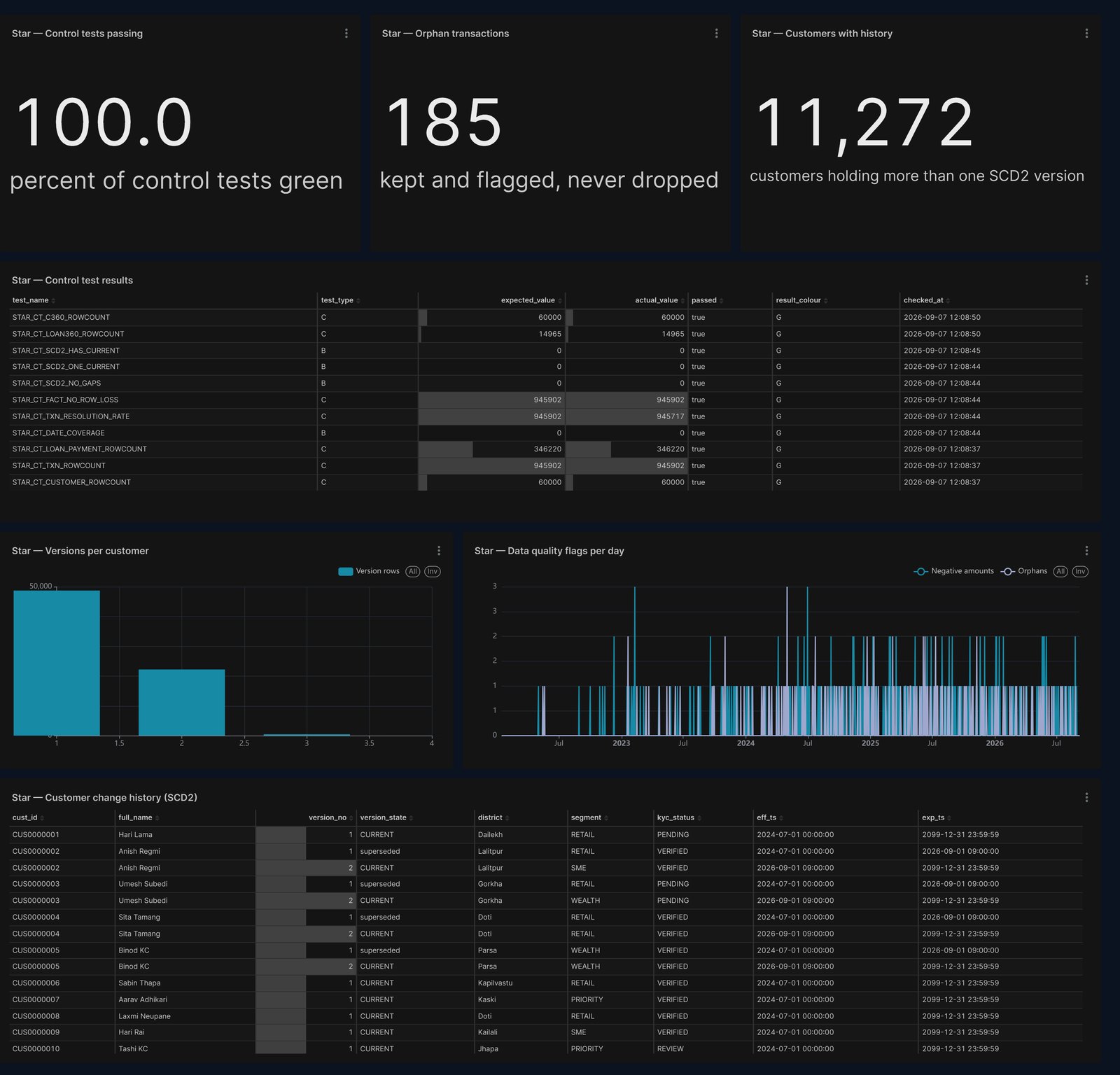Toggle Orphans legend series

[1024, 571]
